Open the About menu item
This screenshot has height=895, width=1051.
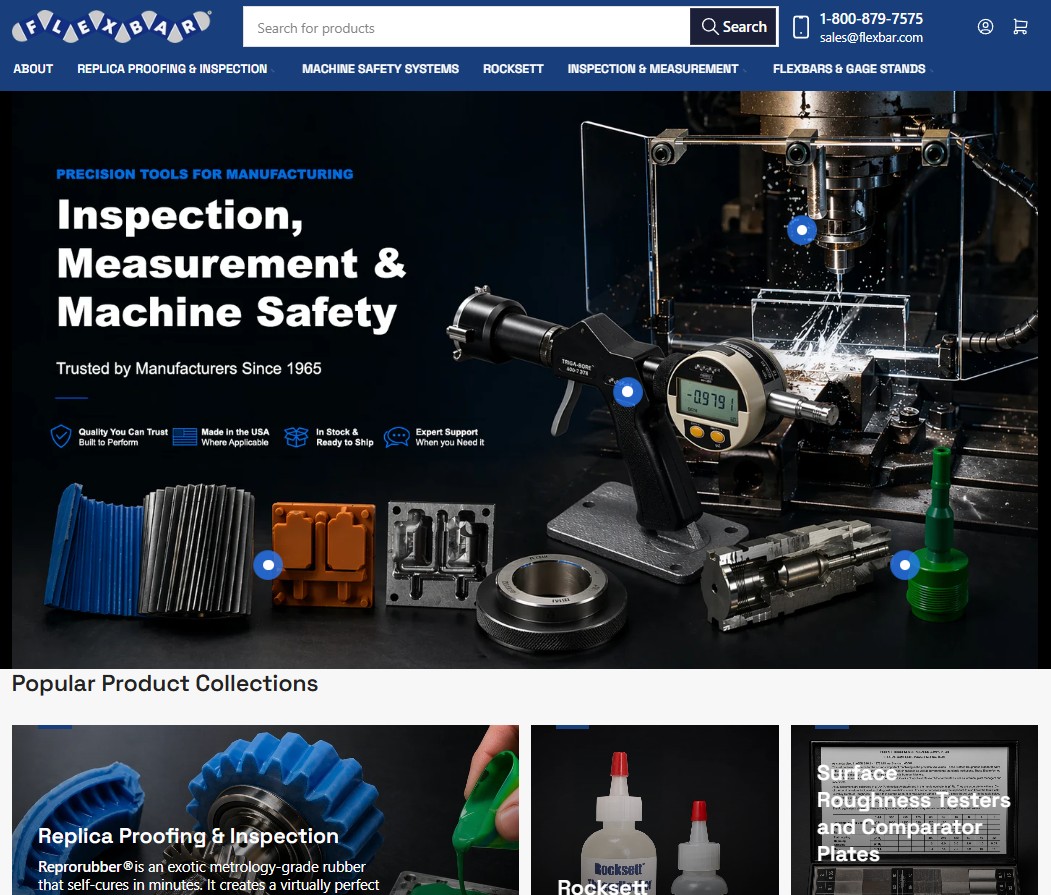(33, 68)
